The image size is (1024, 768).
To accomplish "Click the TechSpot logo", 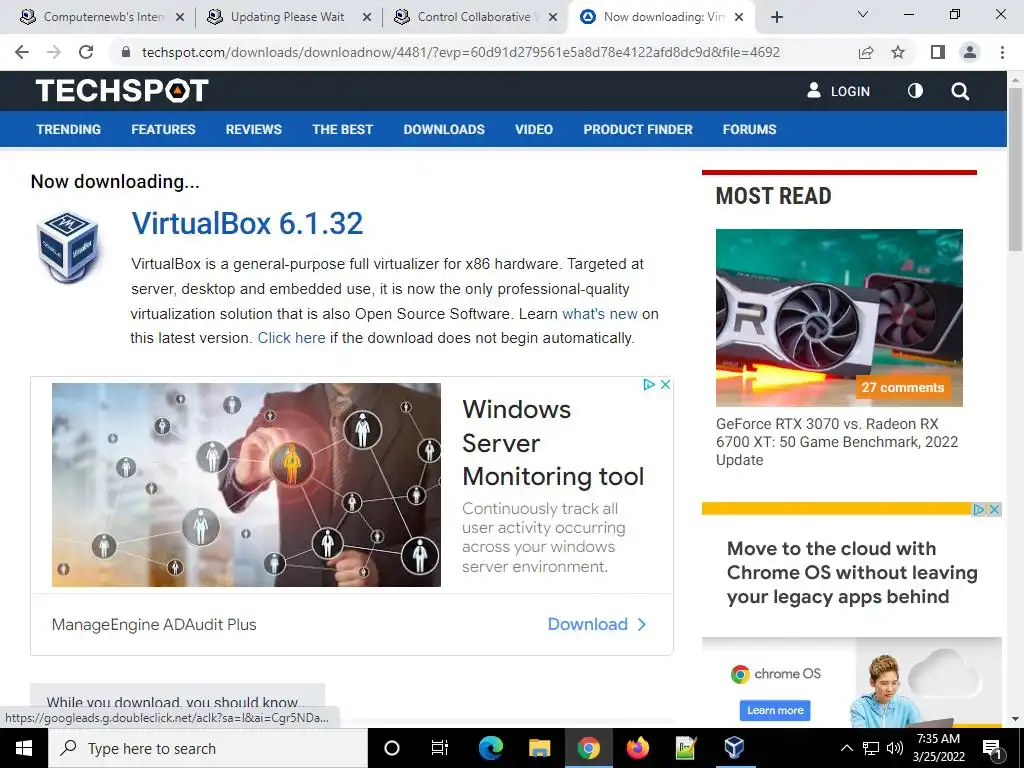I will 122,90.
